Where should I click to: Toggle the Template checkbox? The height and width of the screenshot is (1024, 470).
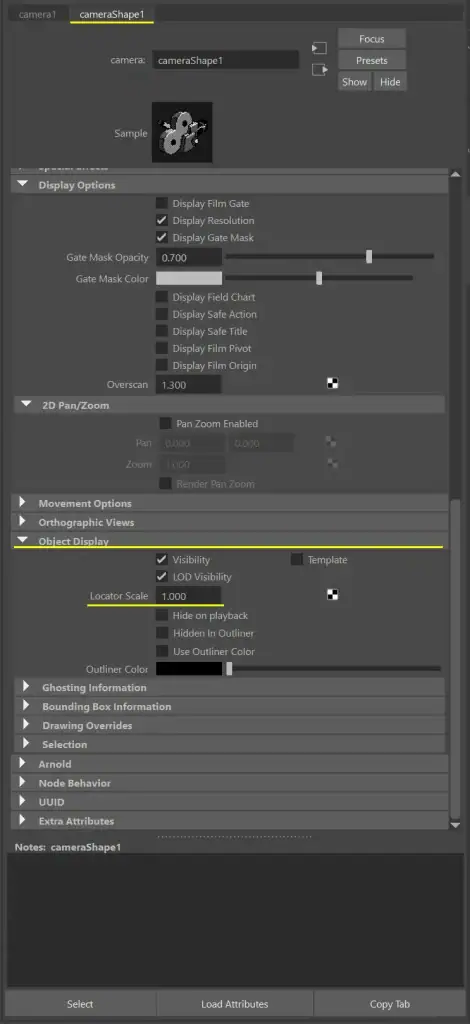coord(297,560)
